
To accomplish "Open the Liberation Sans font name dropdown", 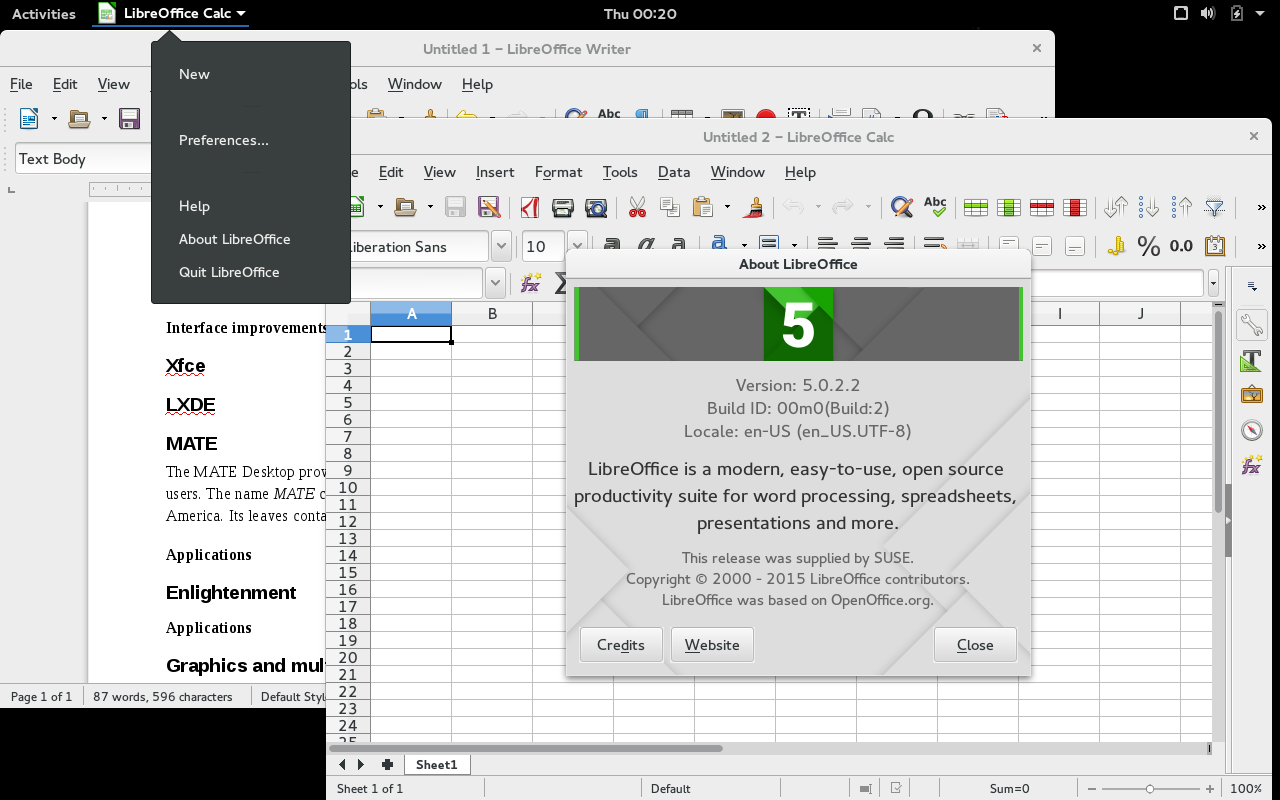I will [501, 247].
